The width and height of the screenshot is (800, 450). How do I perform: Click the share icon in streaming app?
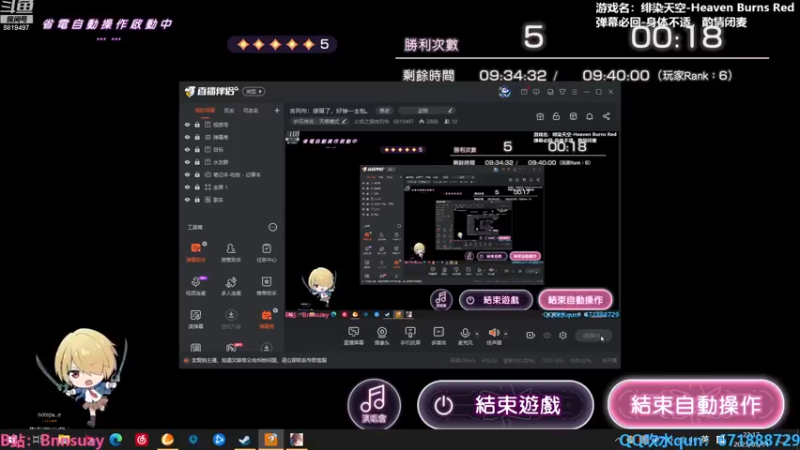606,116
